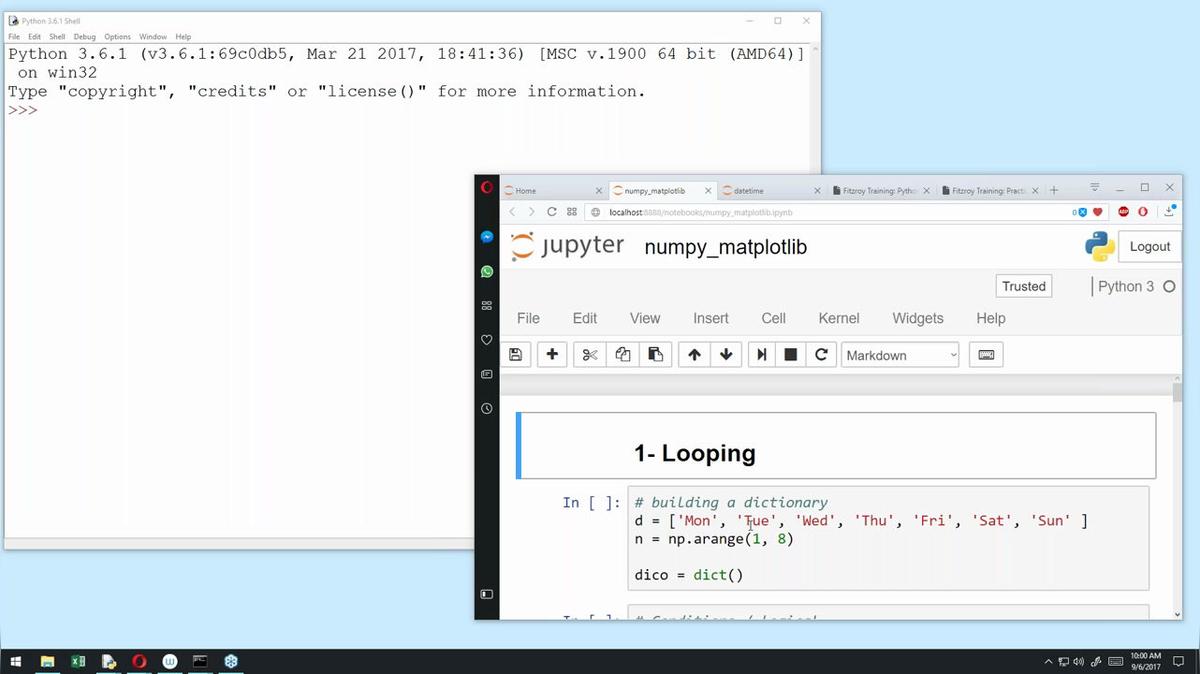Open Jupyter Edit menu

point(585,318)
